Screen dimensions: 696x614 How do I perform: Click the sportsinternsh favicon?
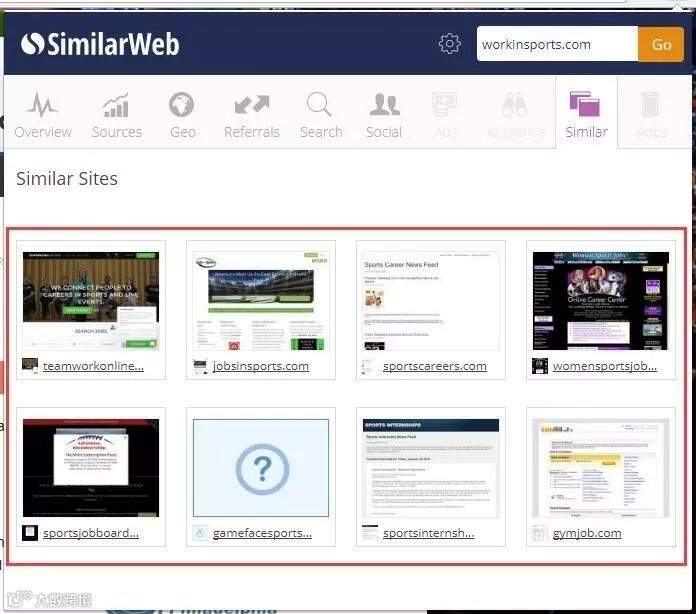coord(370,533)
